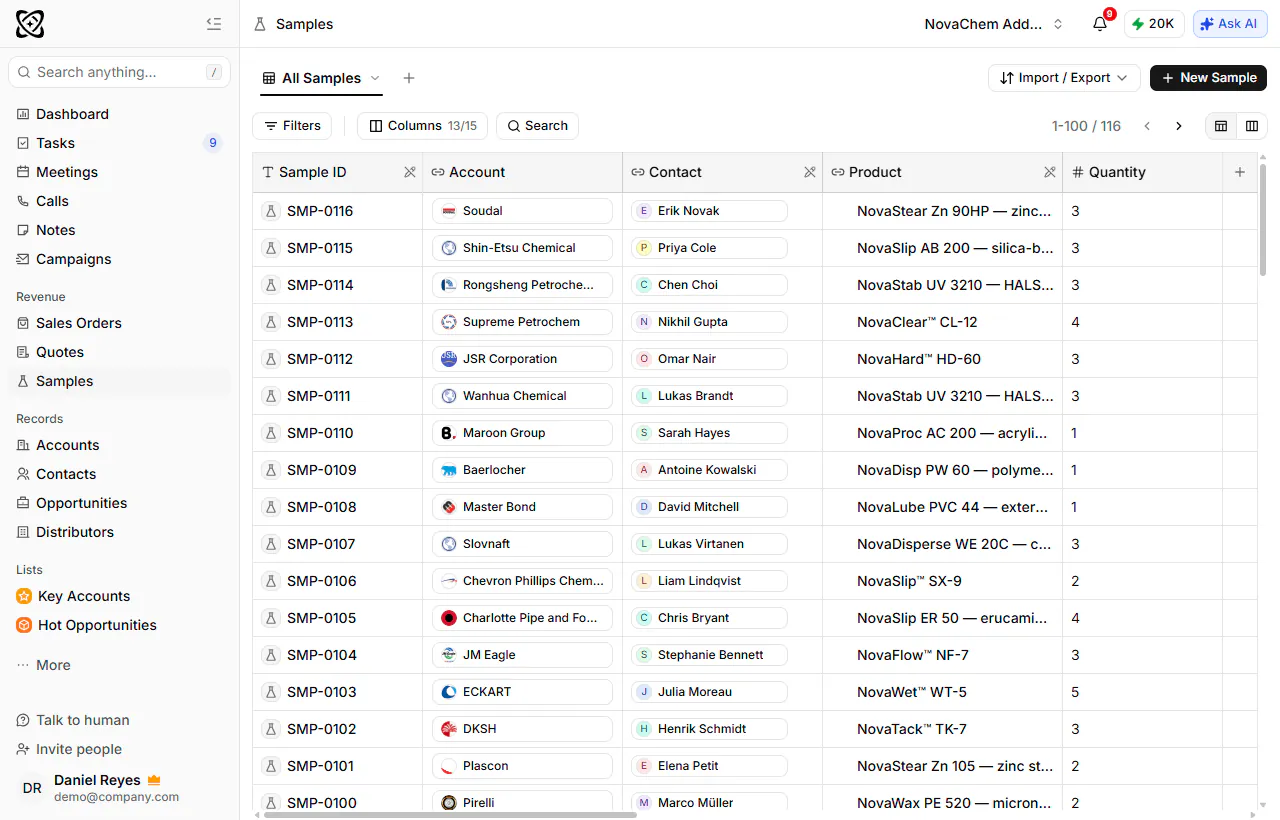Switch to table layout view icon
Image resolution: width=1280 pixels, height=820 pixels.
(1221, 126)
